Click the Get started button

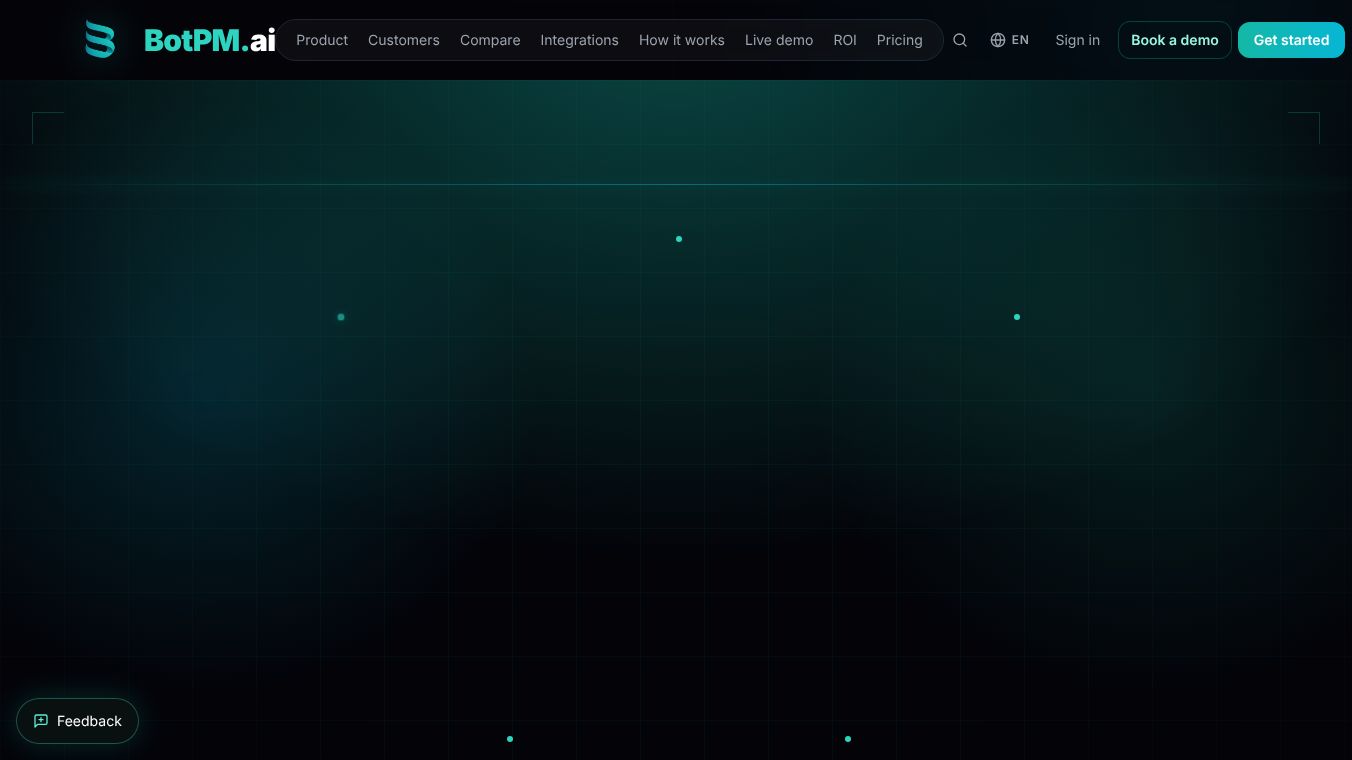[1291, 40]
